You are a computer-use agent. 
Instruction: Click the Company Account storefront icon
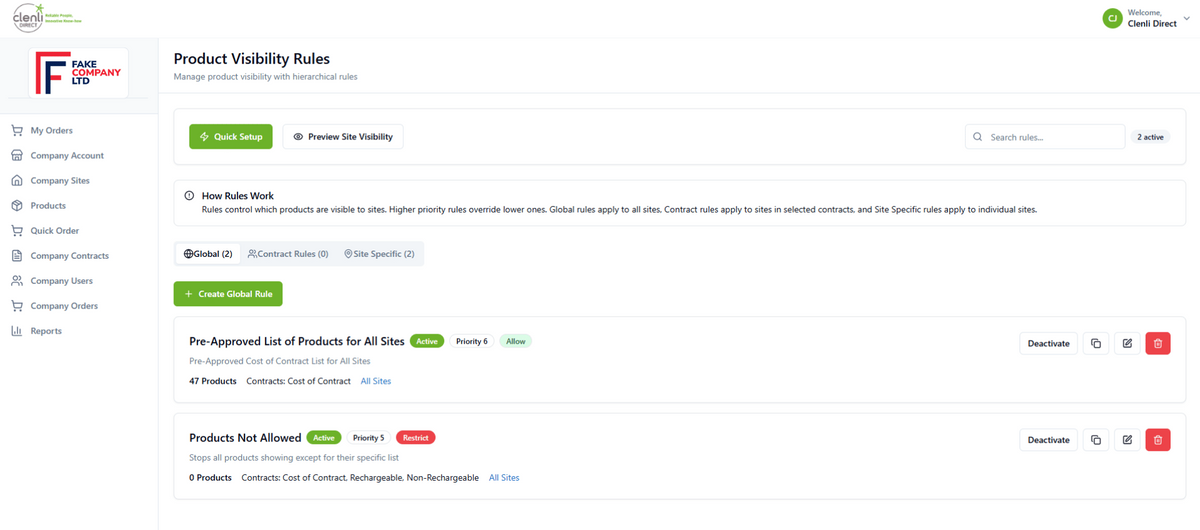tap(17, 155)
